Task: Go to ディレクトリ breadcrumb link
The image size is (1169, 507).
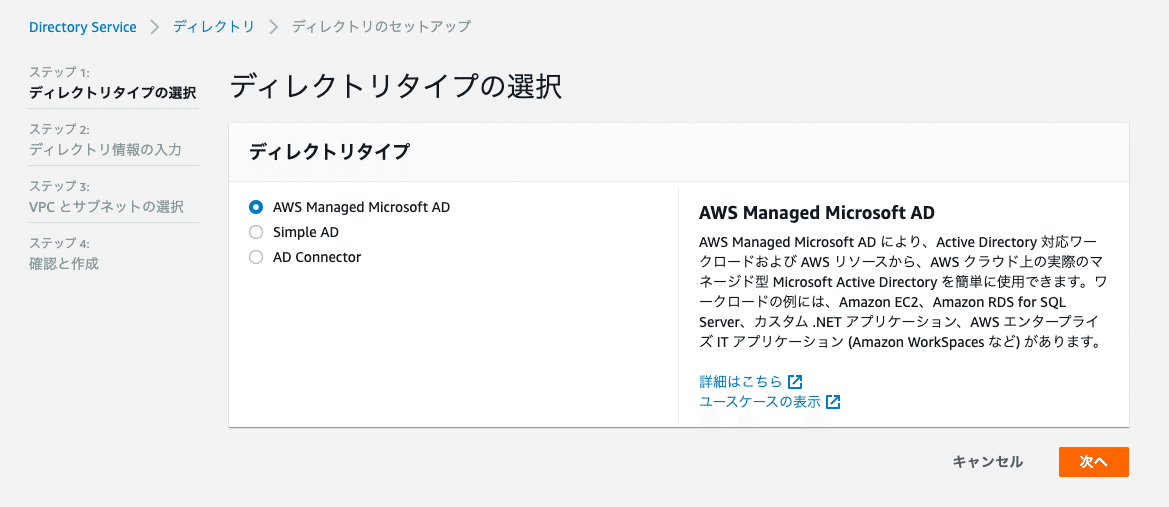Action: (214, 27)
